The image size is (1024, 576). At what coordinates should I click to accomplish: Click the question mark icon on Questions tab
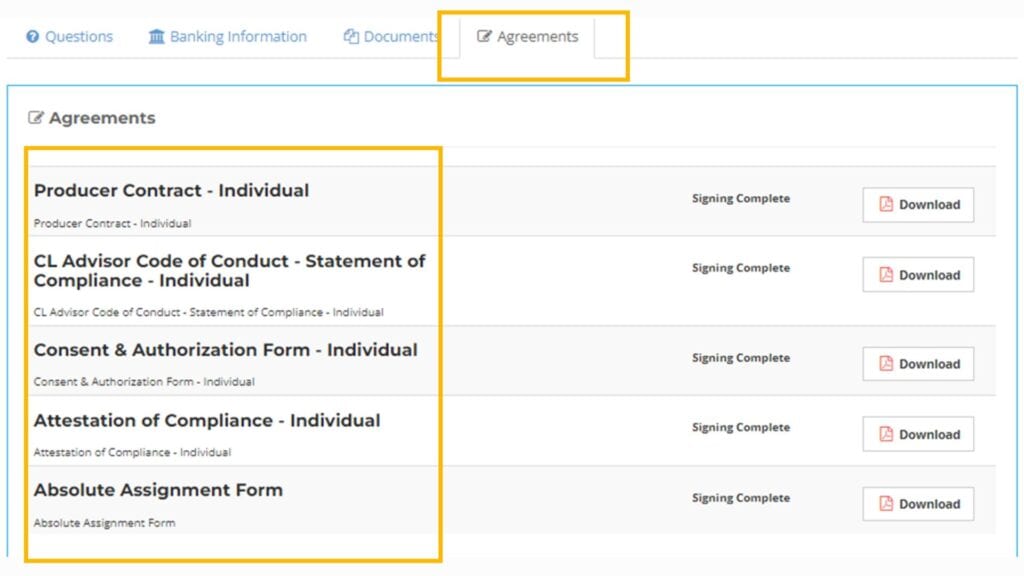pyautogui.click(x=32, y=37)
